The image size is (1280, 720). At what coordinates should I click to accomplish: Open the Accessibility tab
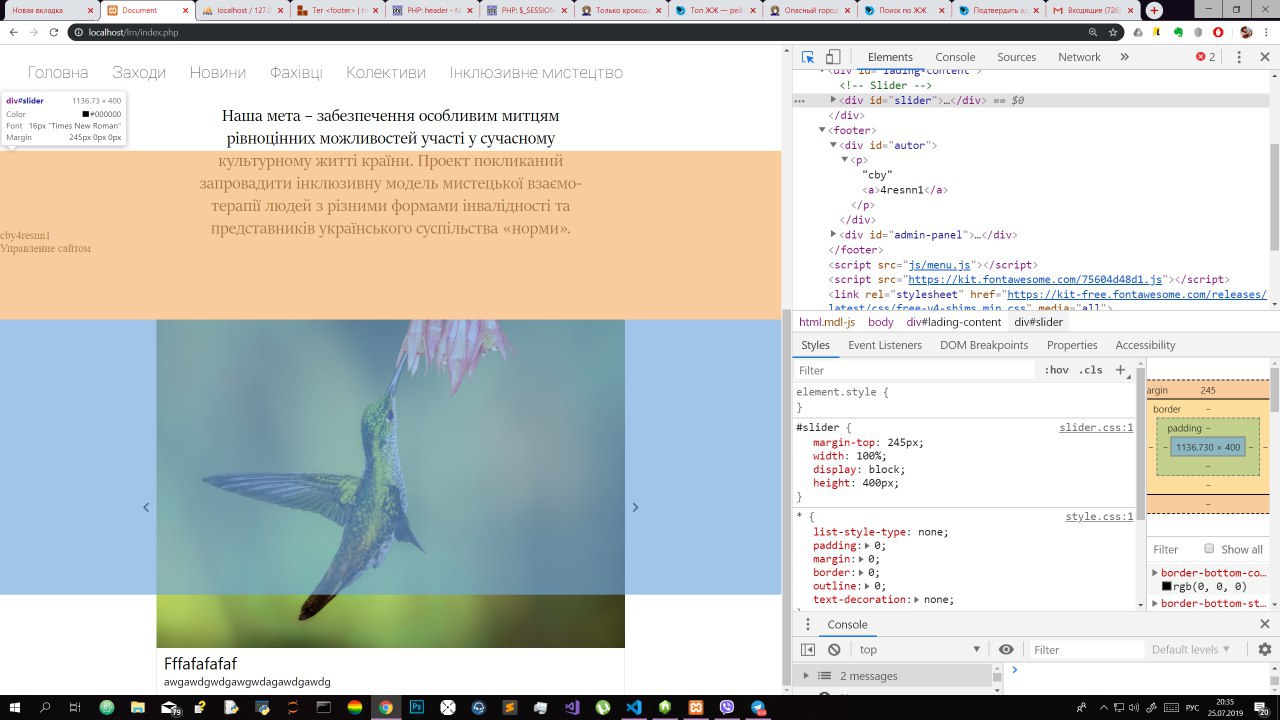(1145, 345)
